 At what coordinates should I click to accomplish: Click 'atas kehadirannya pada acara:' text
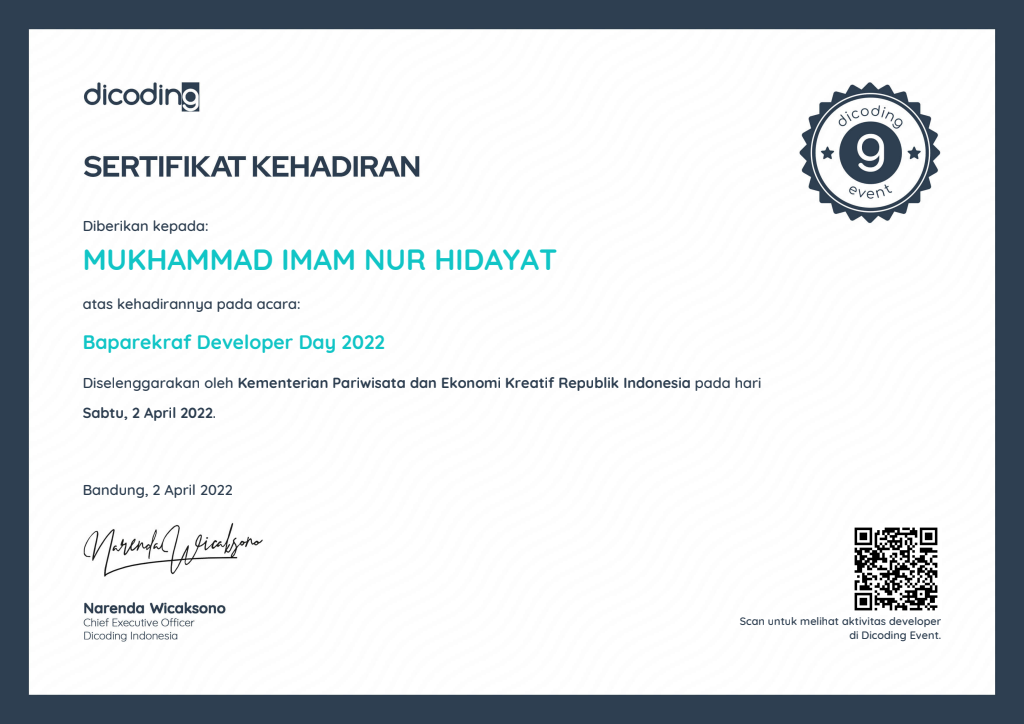(x=191, y=304)
